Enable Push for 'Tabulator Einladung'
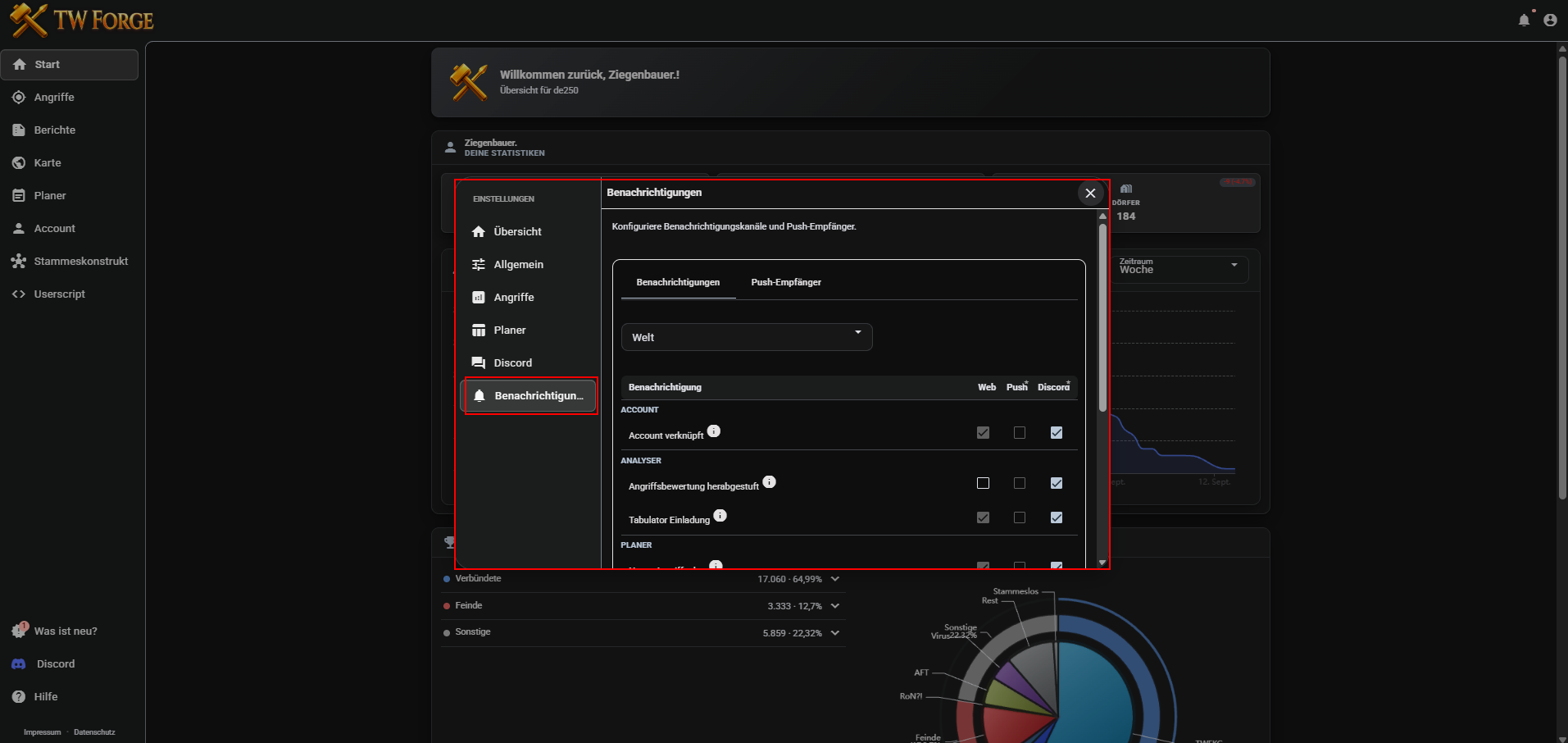Image resolution: width=1568 pixels, height=743 pixels. (1020, 517)
